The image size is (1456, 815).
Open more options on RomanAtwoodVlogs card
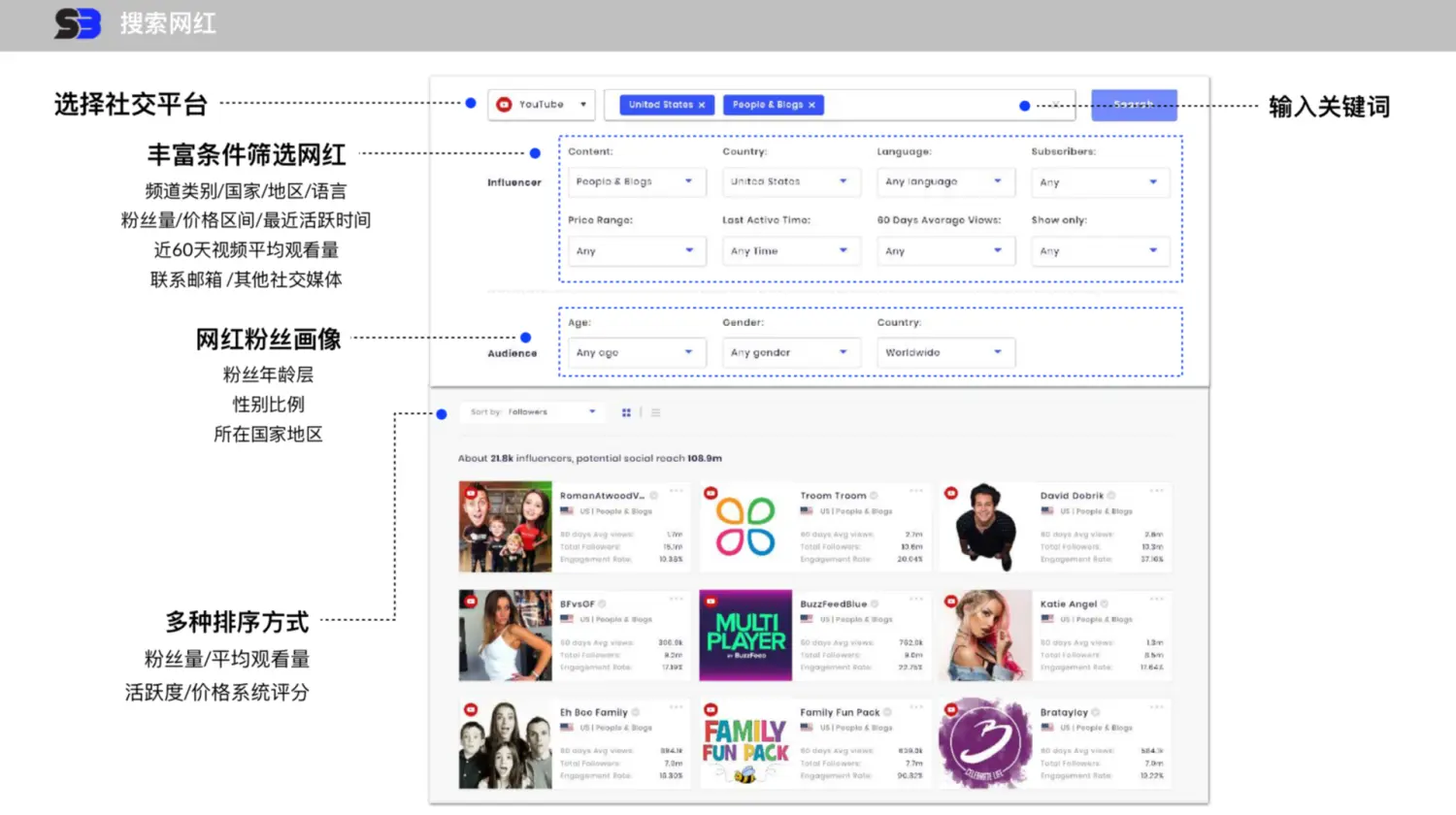pos(677,491)
